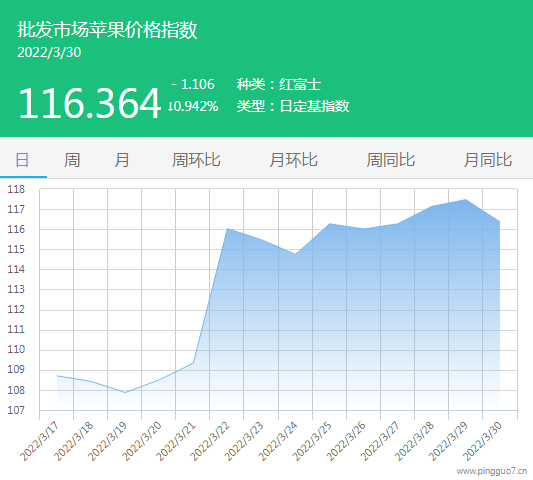Click the www.pingguo7.cn watermark link

[x=492, y=471]
